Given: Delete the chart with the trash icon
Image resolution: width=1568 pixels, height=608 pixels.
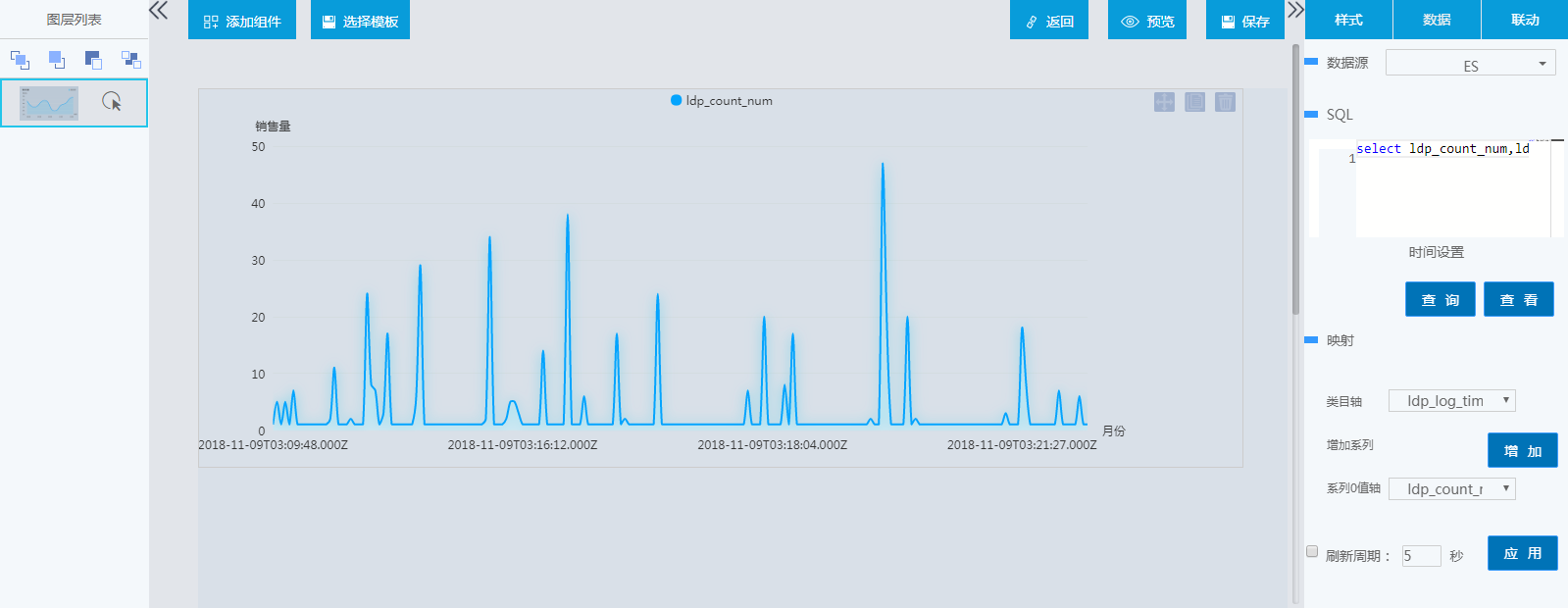Looking at the screenshot, I should (x=1225, y=102).
